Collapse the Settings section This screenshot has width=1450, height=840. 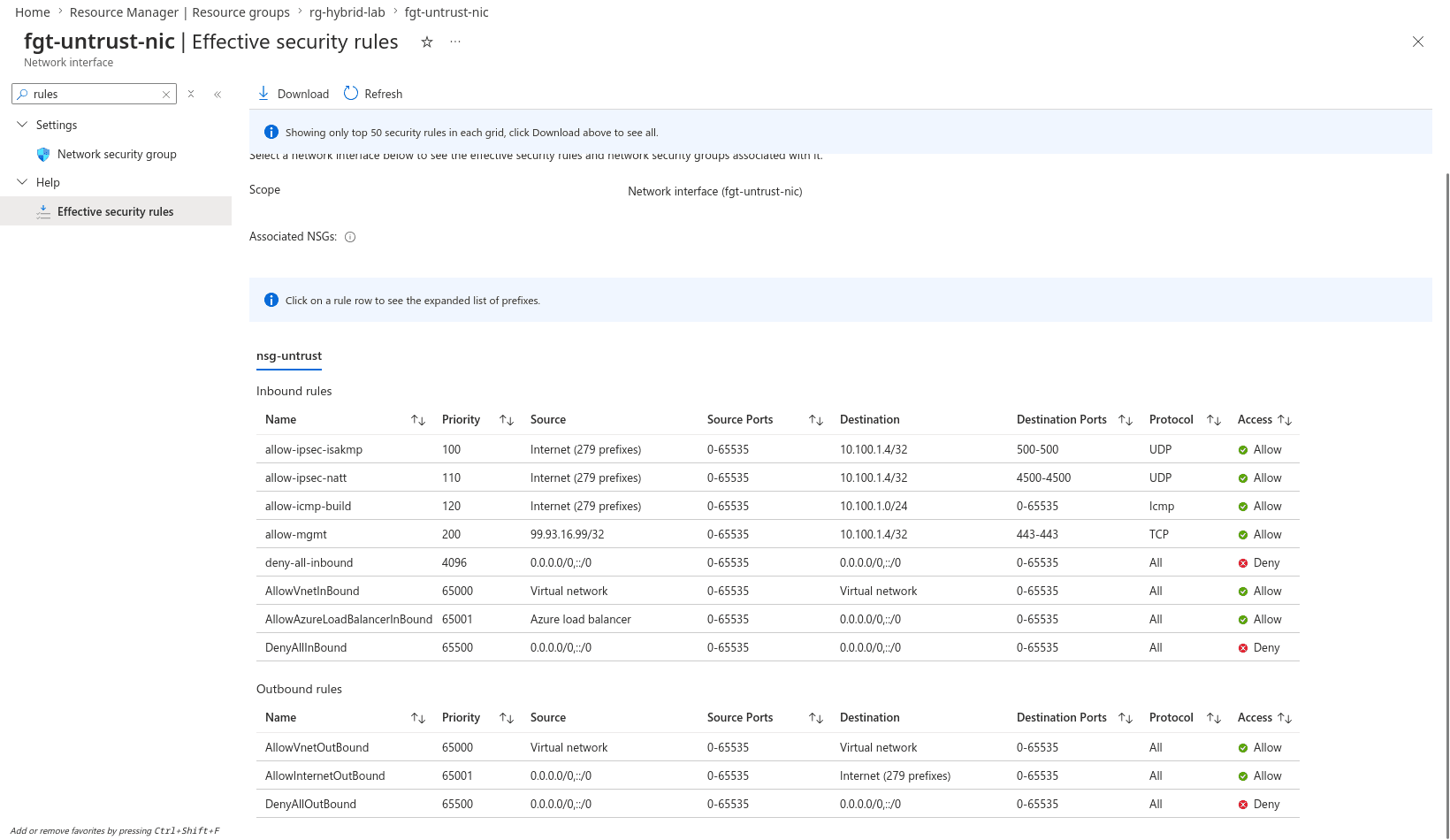point(22,125)
